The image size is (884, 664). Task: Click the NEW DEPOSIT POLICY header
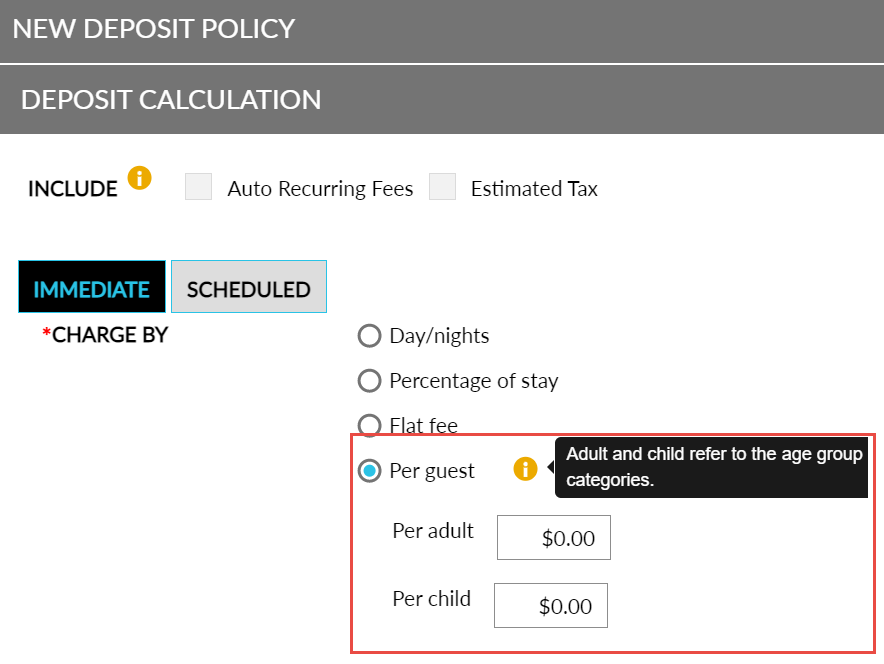point(154,28)
